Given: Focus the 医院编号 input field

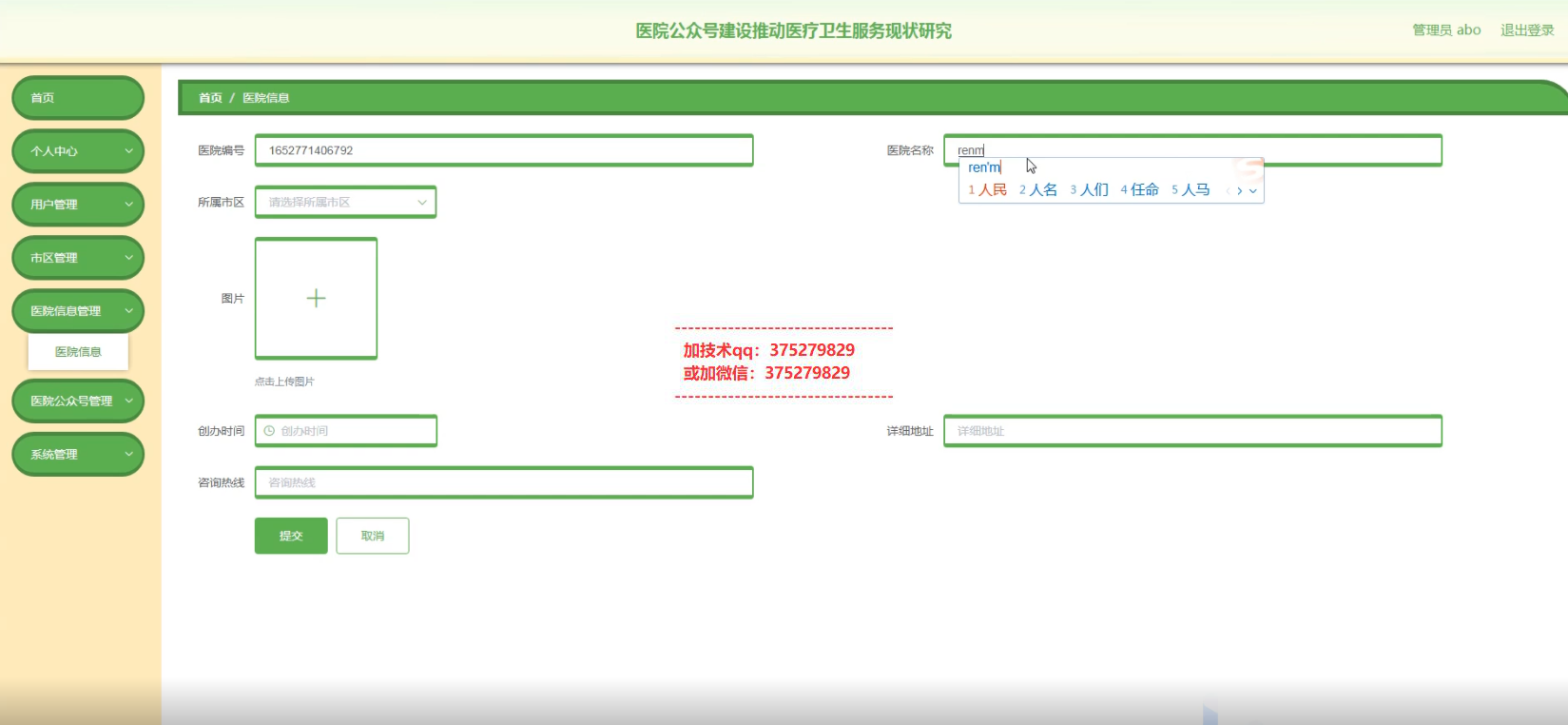Looking at the screenshot, I should point(504,150).
